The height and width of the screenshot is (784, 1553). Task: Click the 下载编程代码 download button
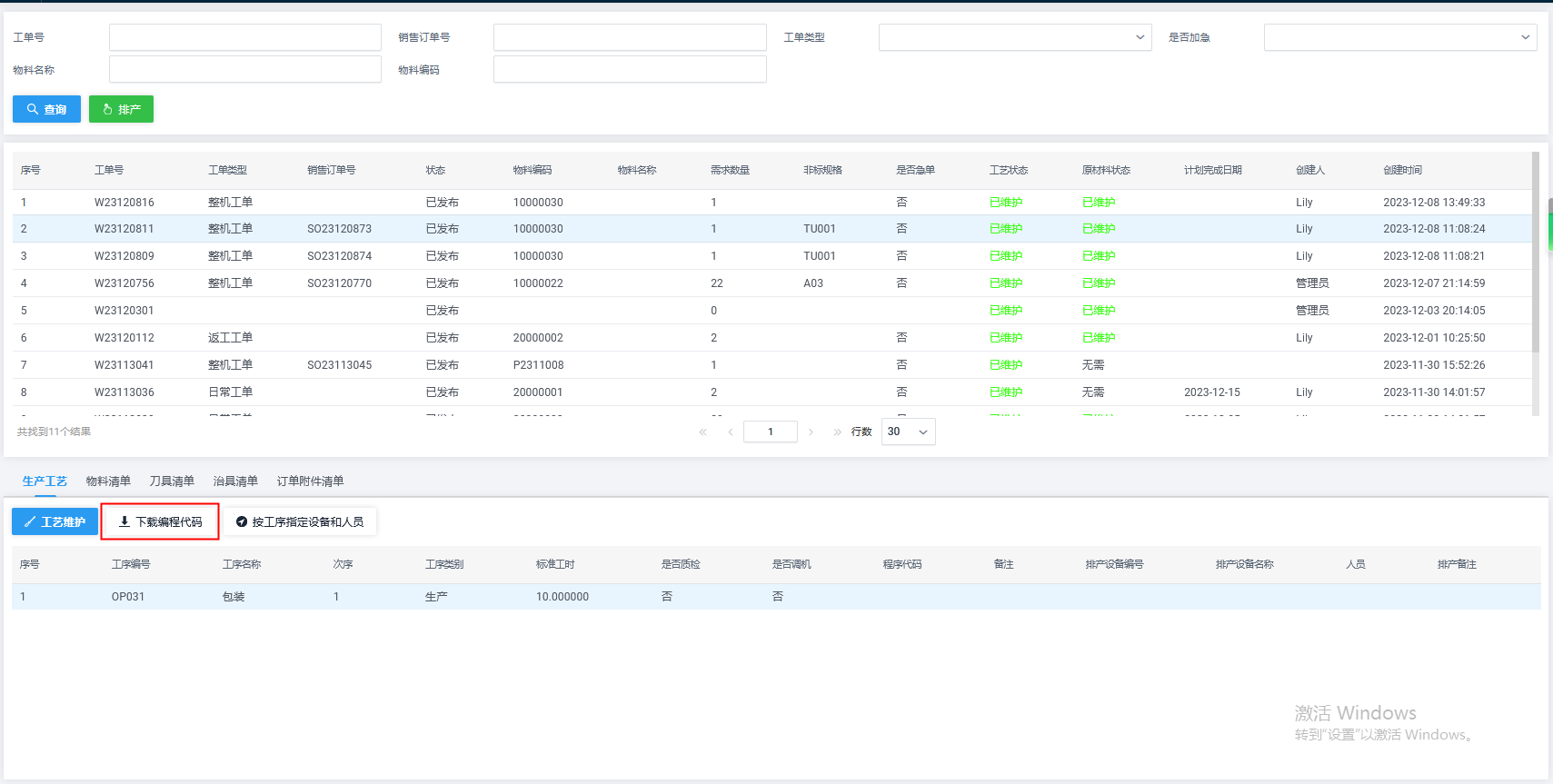(160, 521)
